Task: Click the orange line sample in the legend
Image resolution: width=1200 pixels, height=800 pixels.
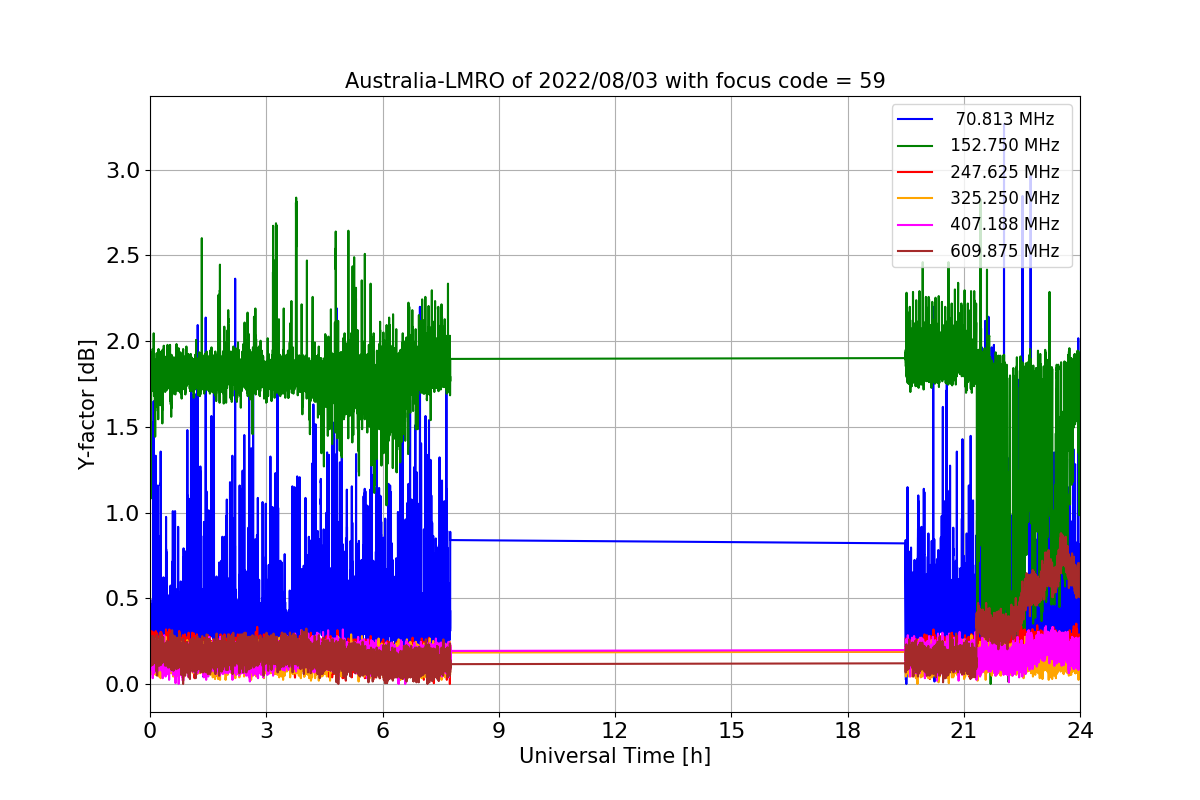Action: [x=916, y=198]
